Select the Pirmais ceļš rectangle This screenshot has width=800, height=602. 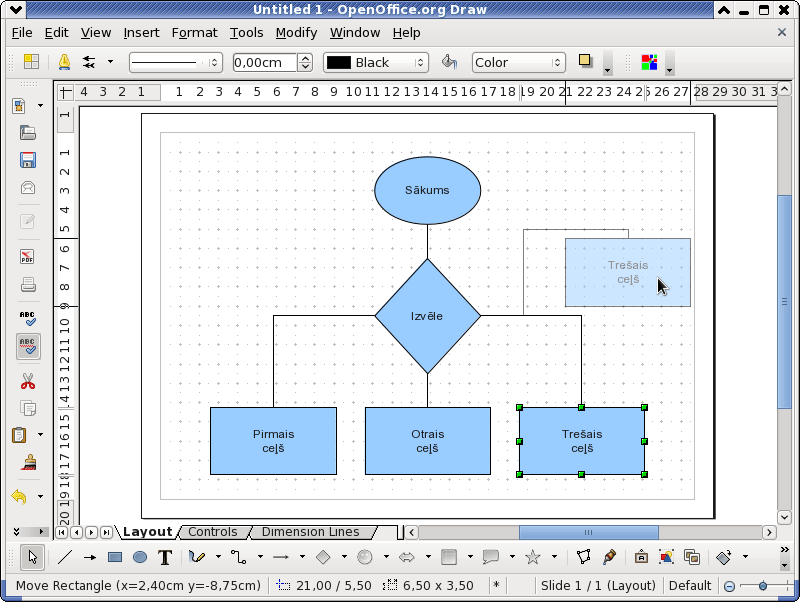(273, 441)
